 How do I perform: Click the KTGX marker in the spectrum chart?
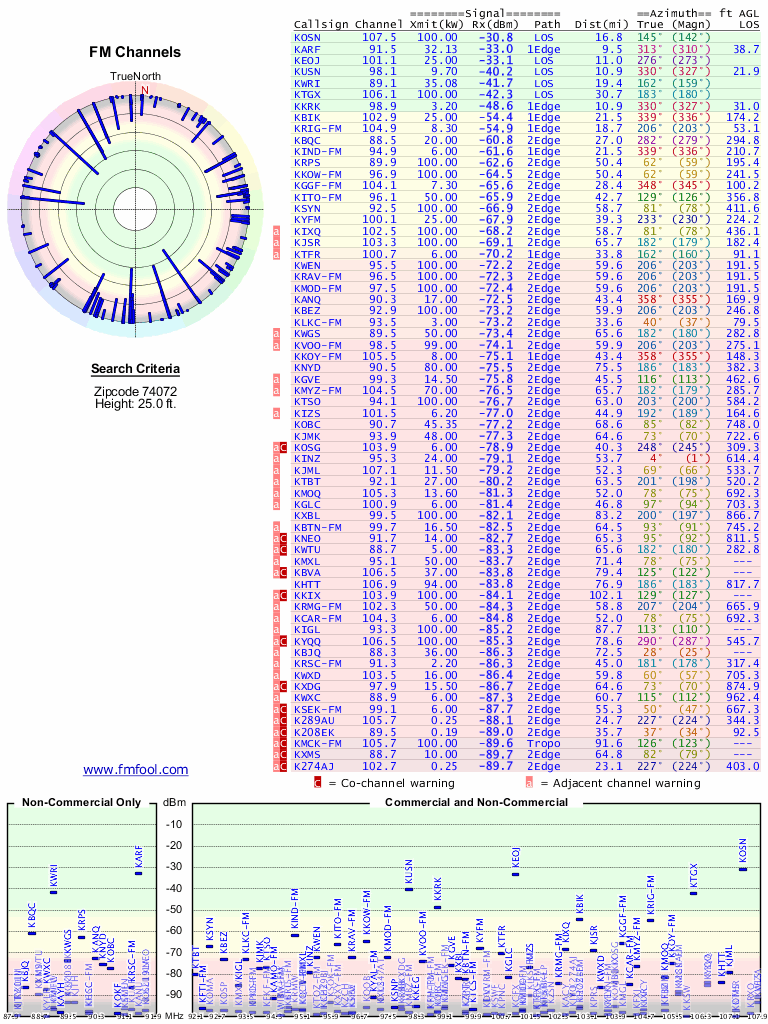pos(694,893)
